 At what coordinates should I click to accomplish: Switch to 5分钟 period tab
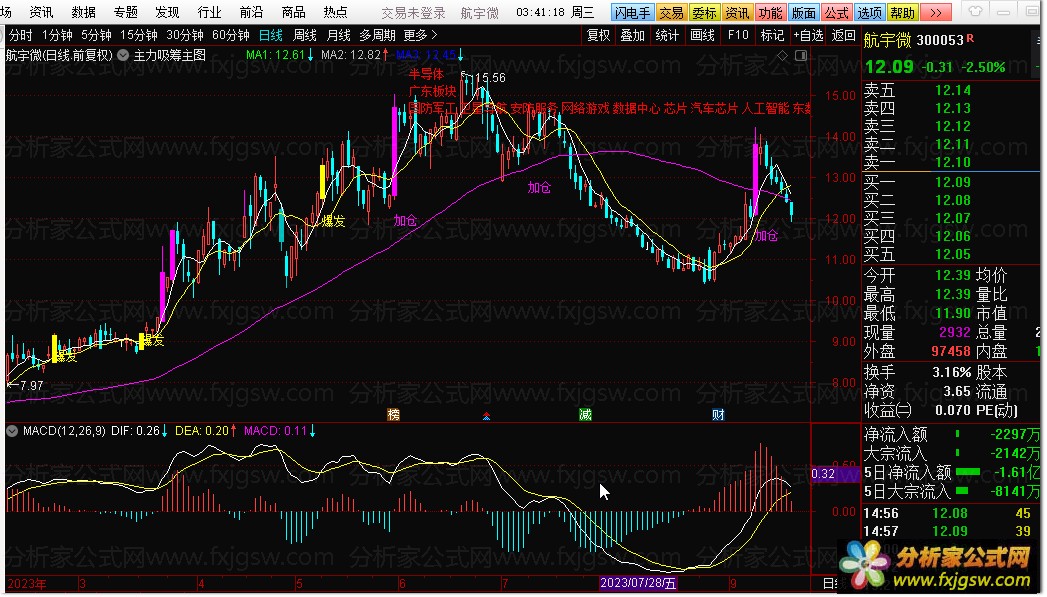pos(96,35)
